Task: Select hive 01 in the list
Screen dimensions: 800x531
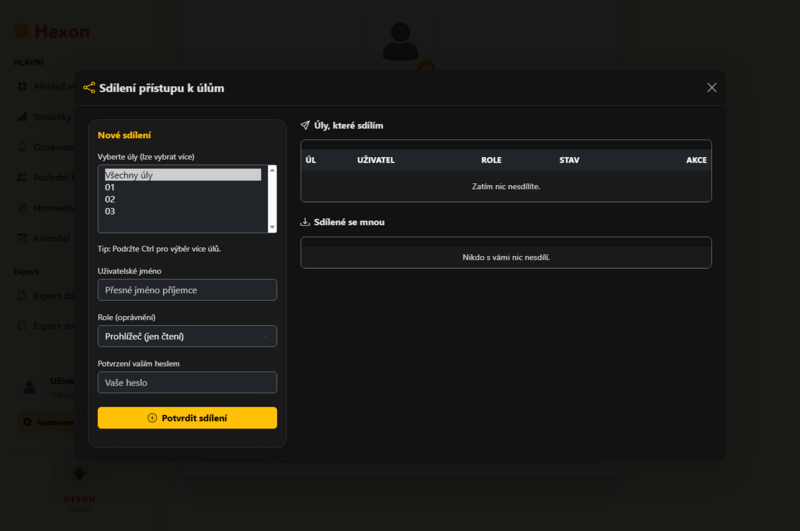Action: (x=183, y=187)
